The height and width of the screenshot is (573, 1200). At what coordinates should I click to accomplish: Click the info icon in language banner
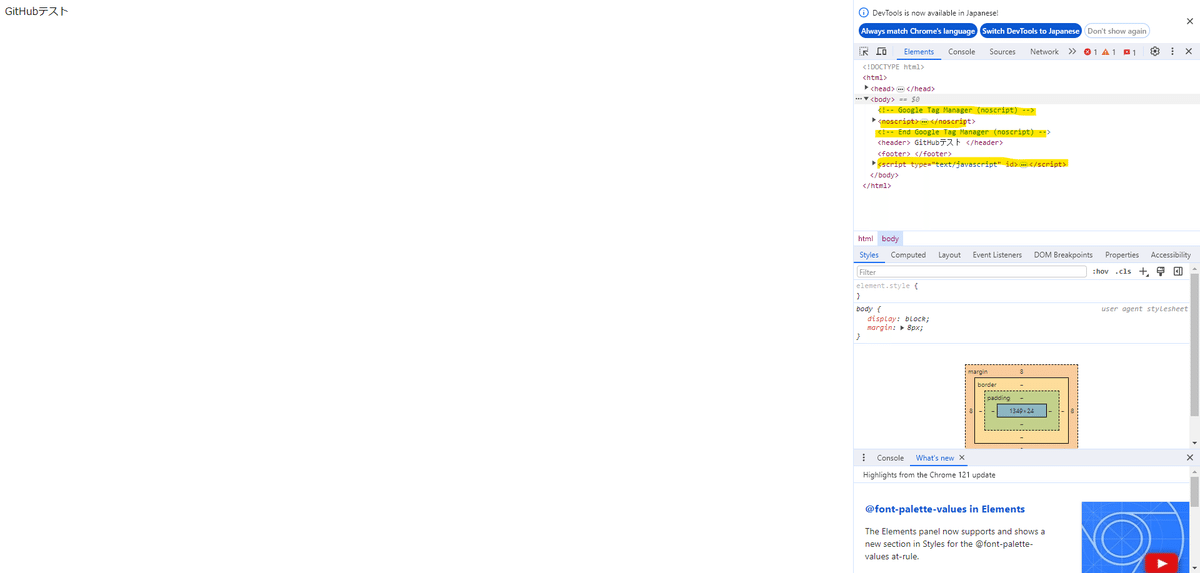pos(864,13)
